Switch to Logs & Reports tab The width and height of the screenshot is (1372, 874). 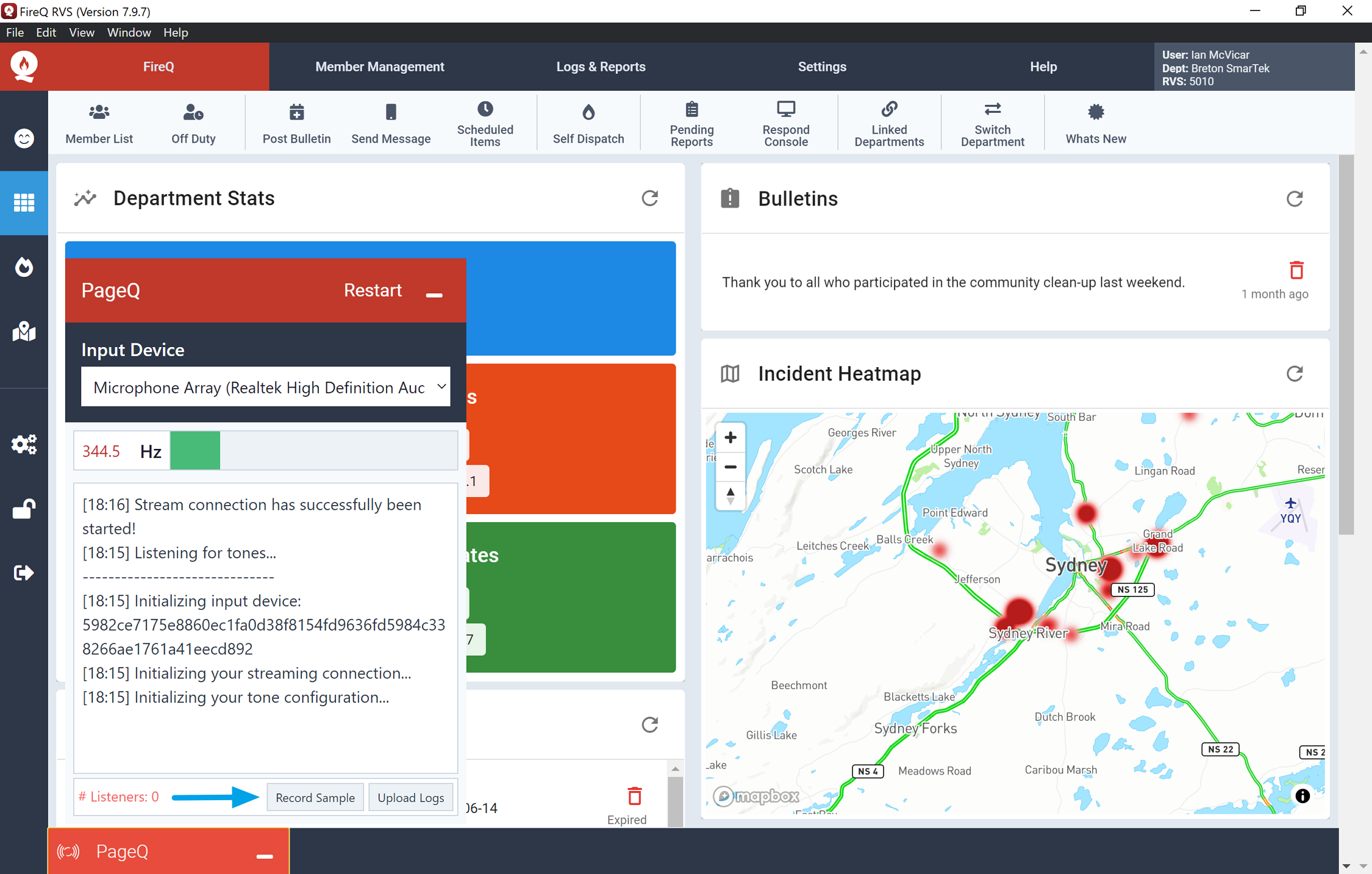coord(601,66)
